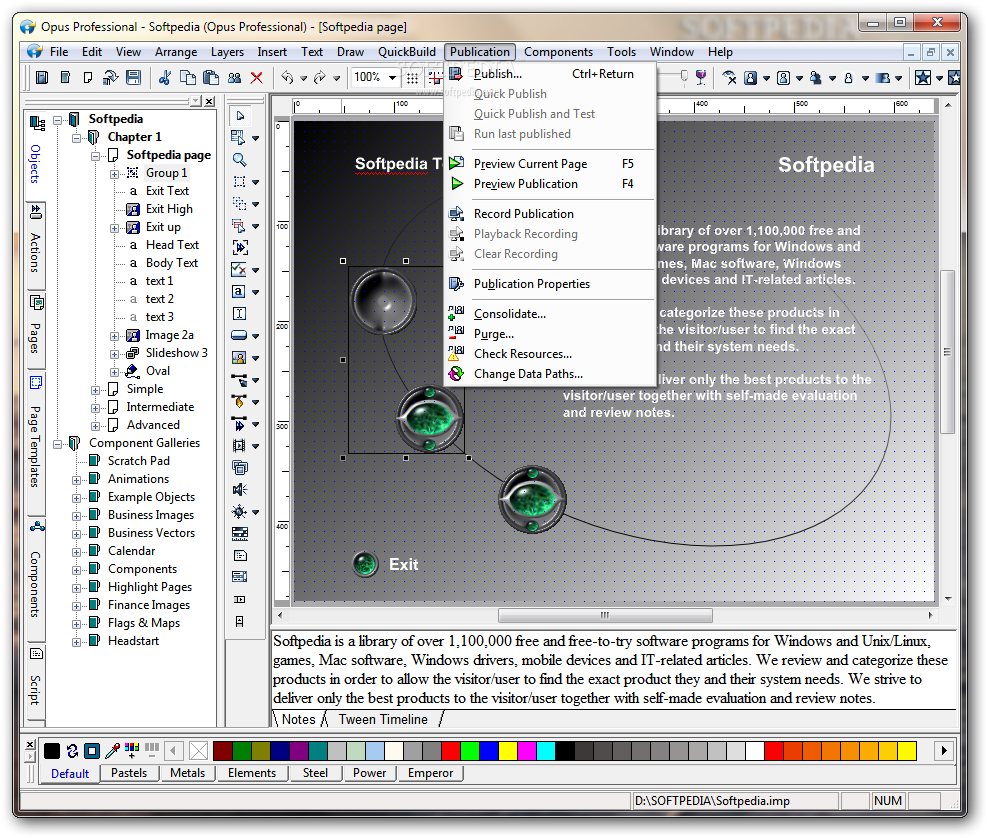Click the swap colors circular arrows icon
The width and height of the screenshot is (988, 838).
pyautogui.click(x=72, y=750)
